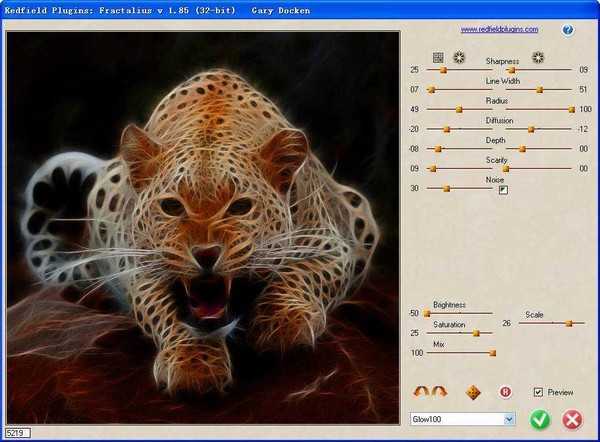The image size is (600, 442).
Task: Click the right sun-shaped icon beside Sharpness
Action: pyautogui.click(x=538, y=57)
